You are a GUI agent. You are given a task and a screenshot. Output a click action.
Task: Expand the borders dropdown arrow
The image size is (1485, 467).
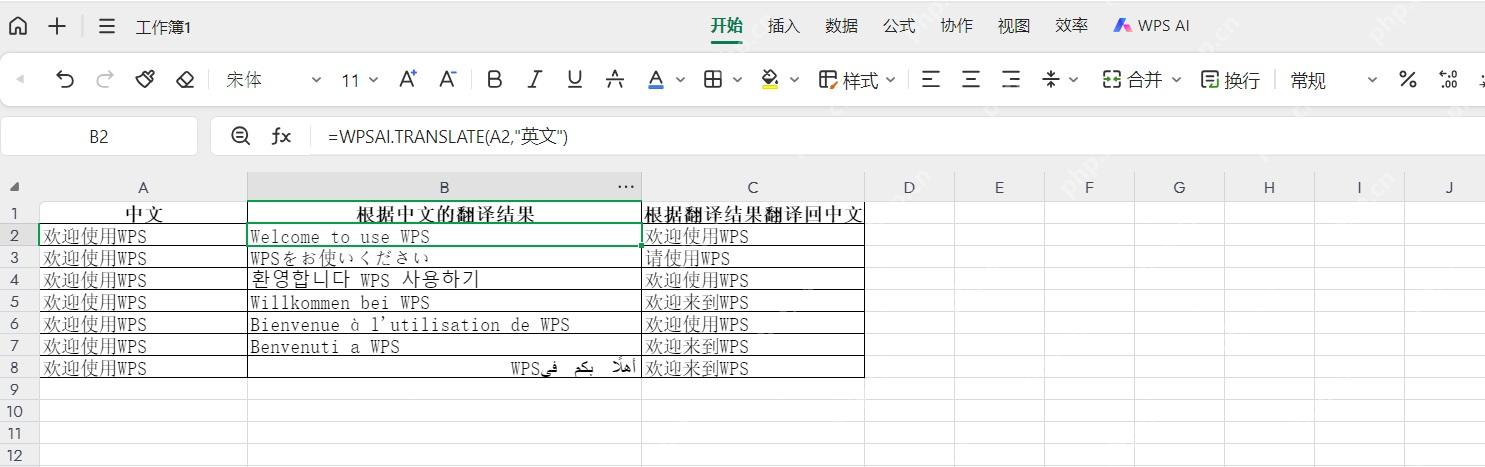click(x=738, y=80)
